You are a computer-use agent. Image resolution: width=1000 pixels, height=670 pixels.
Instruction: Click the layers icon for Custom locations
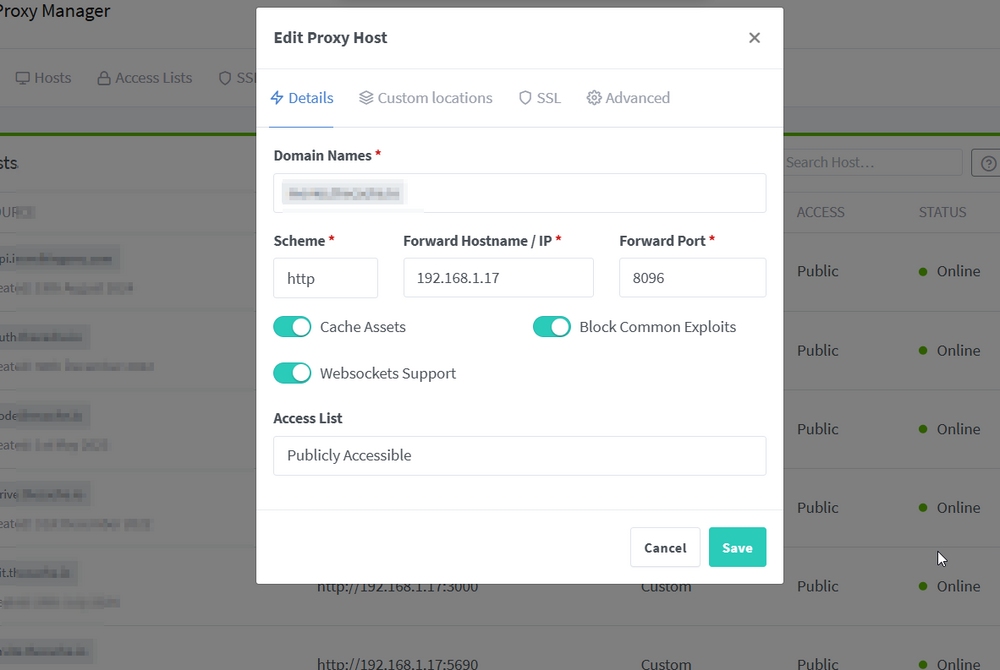pyautogui.click(x=365, y=98)
